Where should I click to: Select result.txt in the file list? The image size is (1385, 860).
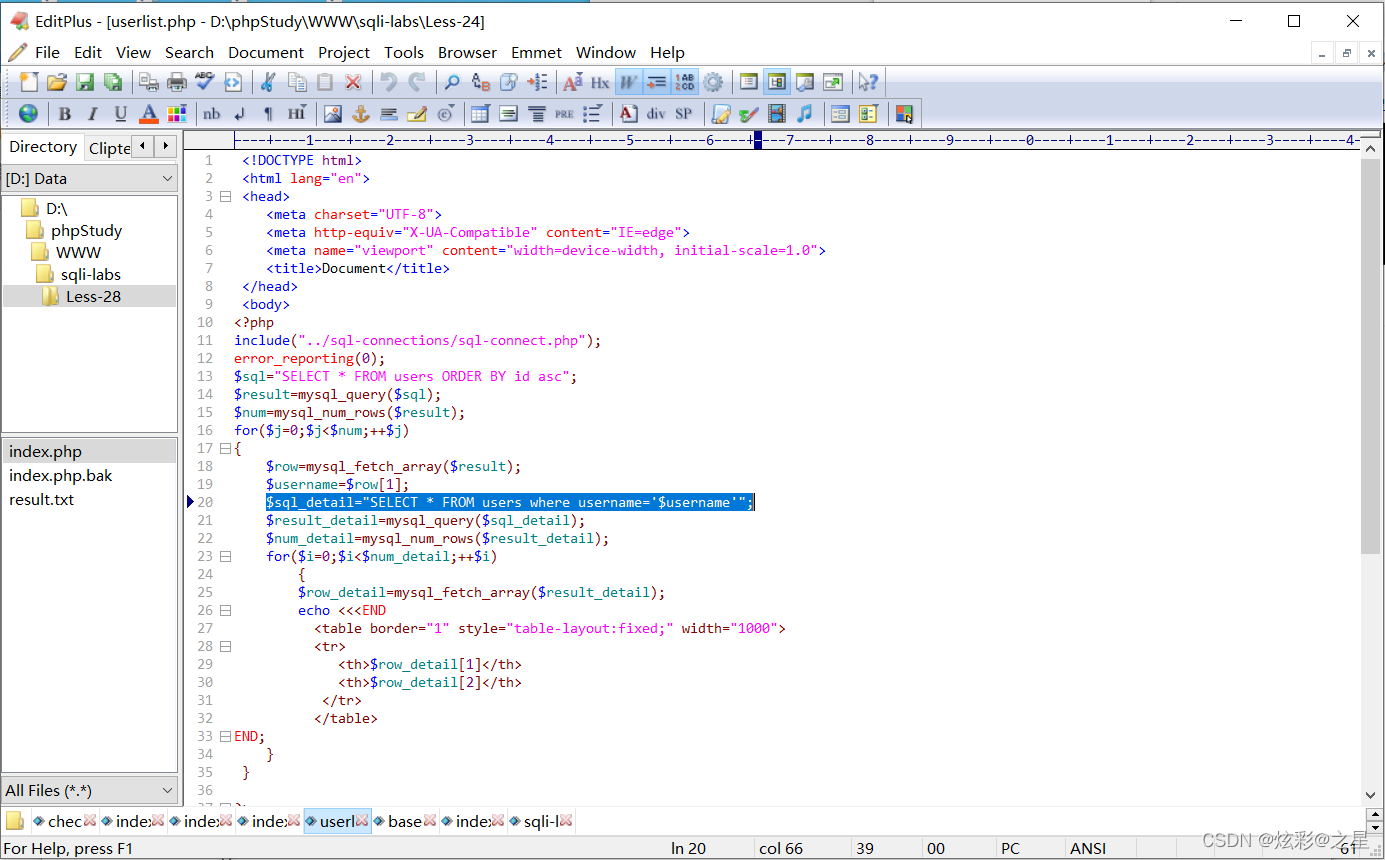(x=42, y=499)
